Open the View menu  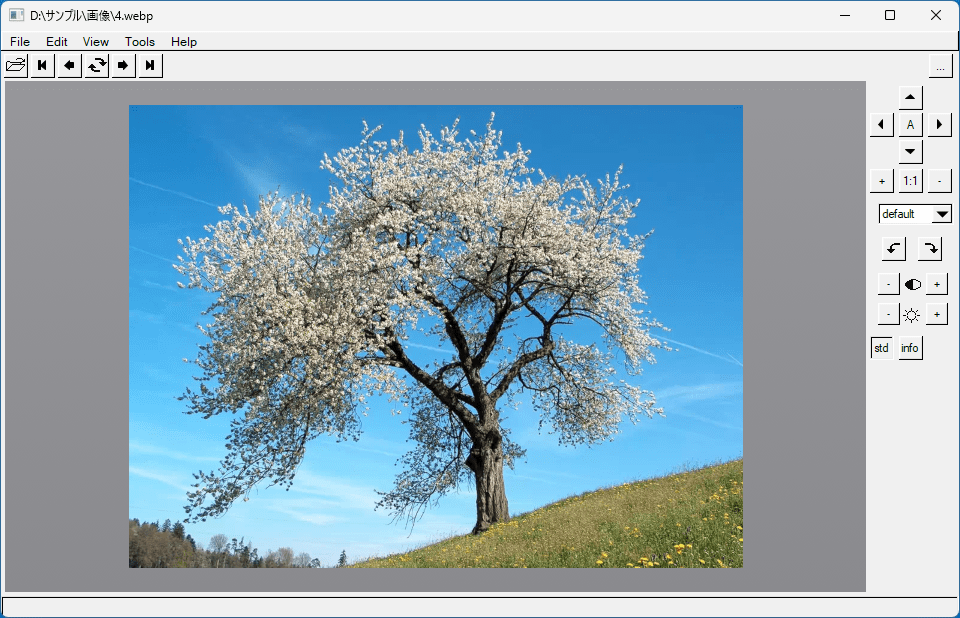pyautogui.click(x=96, y=42)
